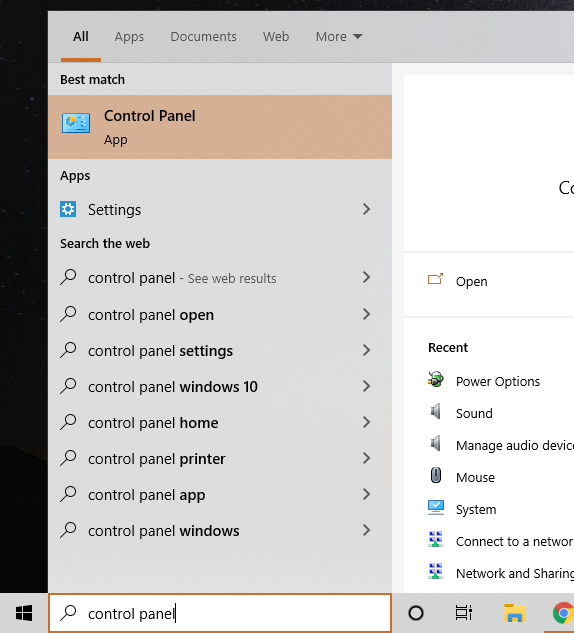Open Mouse from the Recent list
This screenshot has height=633, width=574.
475,478
